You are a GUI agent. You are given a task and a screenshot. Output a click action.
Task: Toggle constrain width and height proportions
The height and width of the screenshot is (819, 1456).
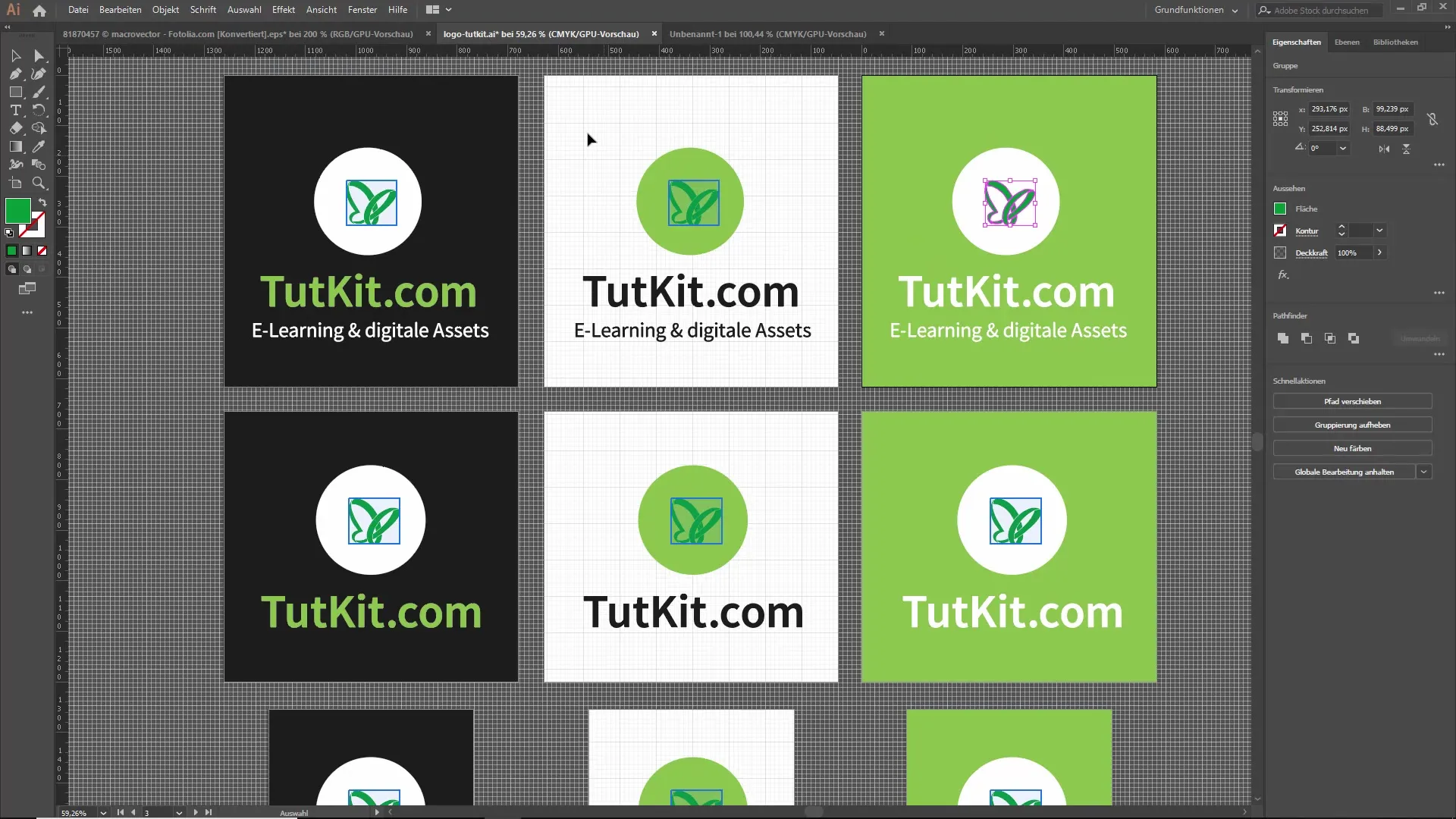[x=1432, y=119]
